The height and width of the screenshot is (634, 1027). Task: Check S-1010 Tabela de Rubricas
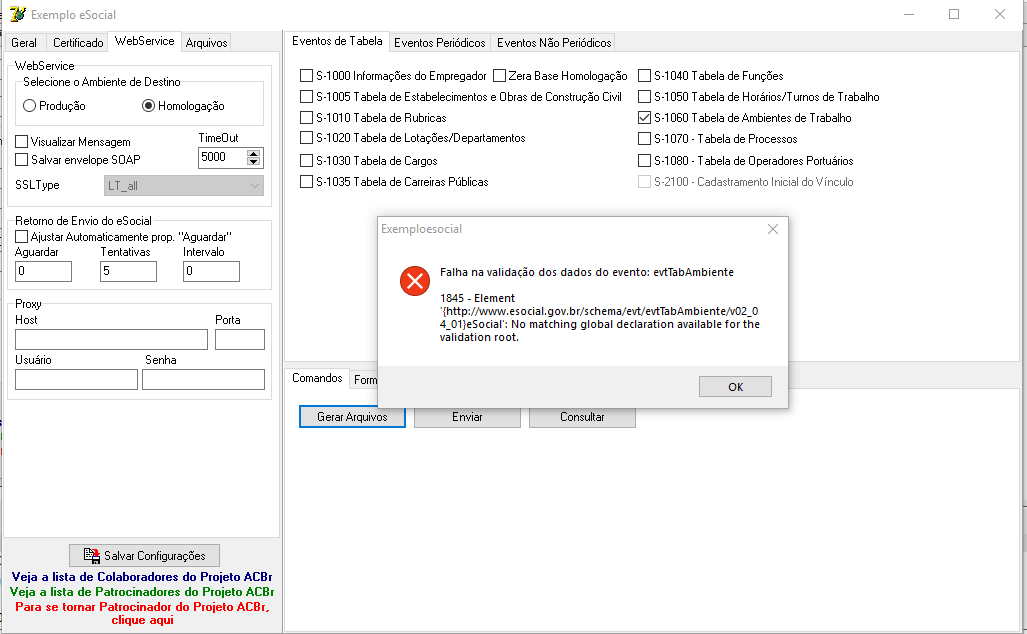point(306,117)
